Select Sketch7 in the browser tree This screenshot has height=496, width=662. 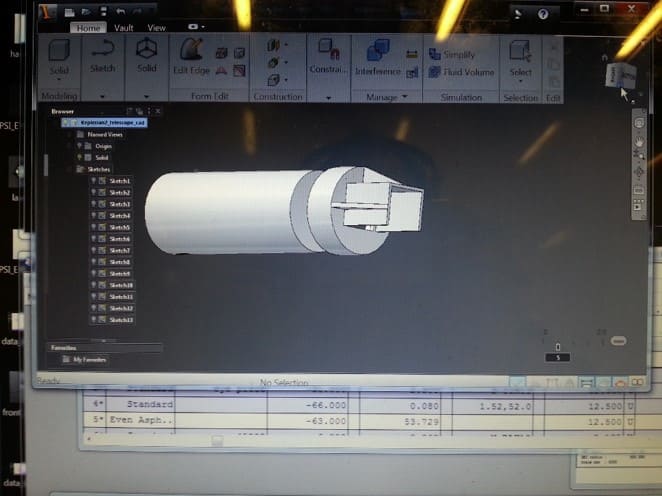pos(119,250)
